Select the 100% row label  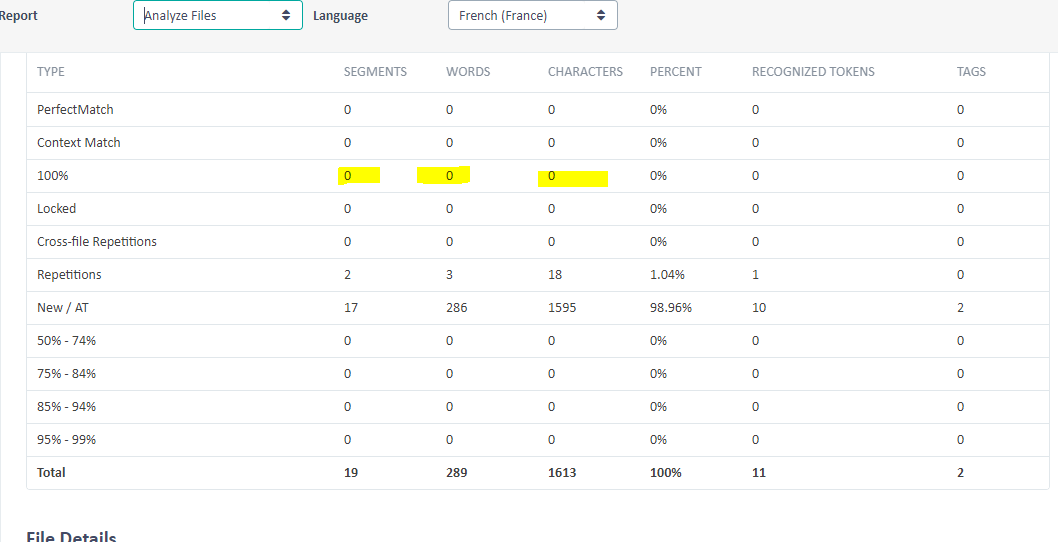coord(53,175)
